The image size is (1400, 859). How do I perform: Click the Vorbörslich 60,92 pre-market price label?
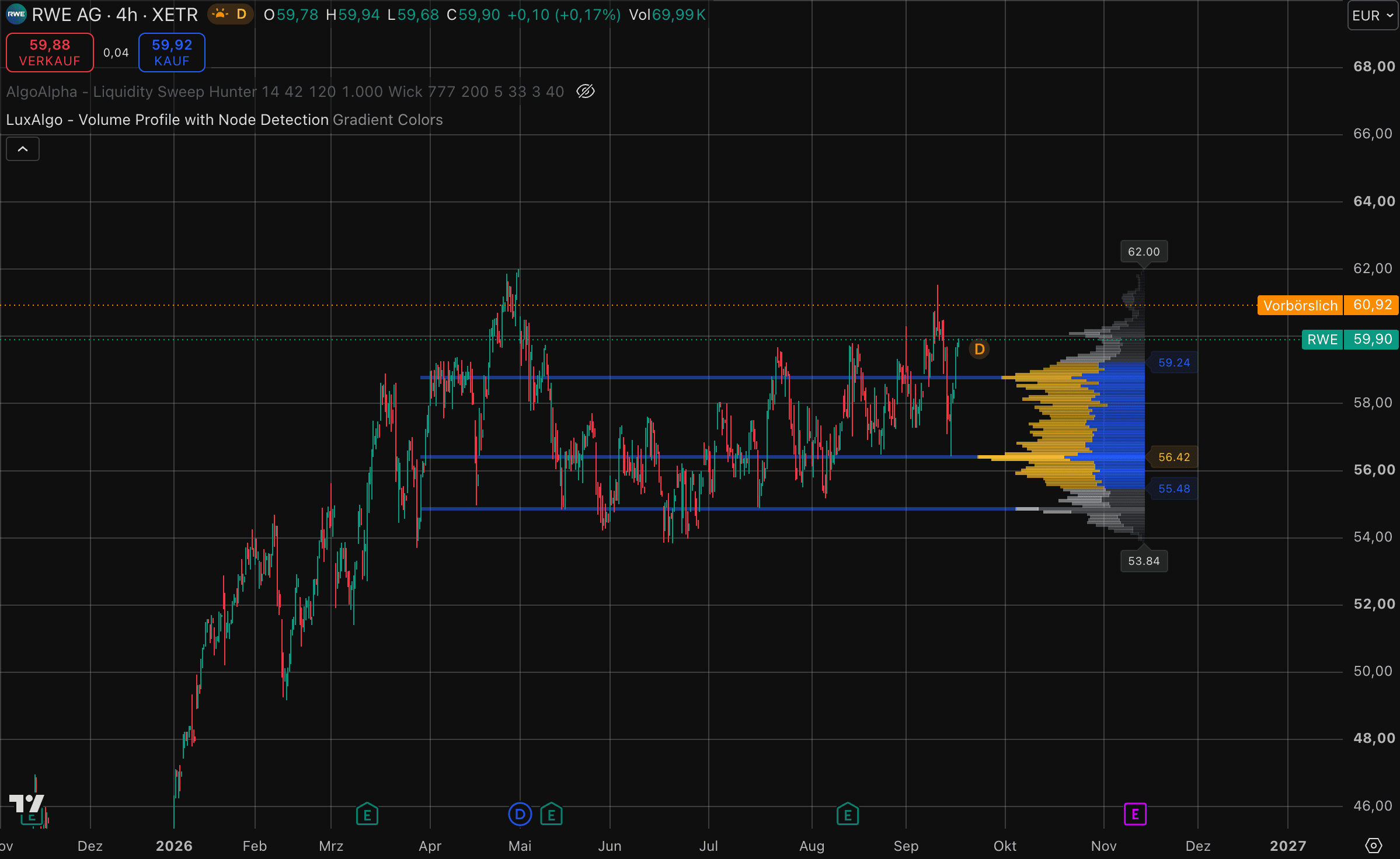[x=1328, y=305]
